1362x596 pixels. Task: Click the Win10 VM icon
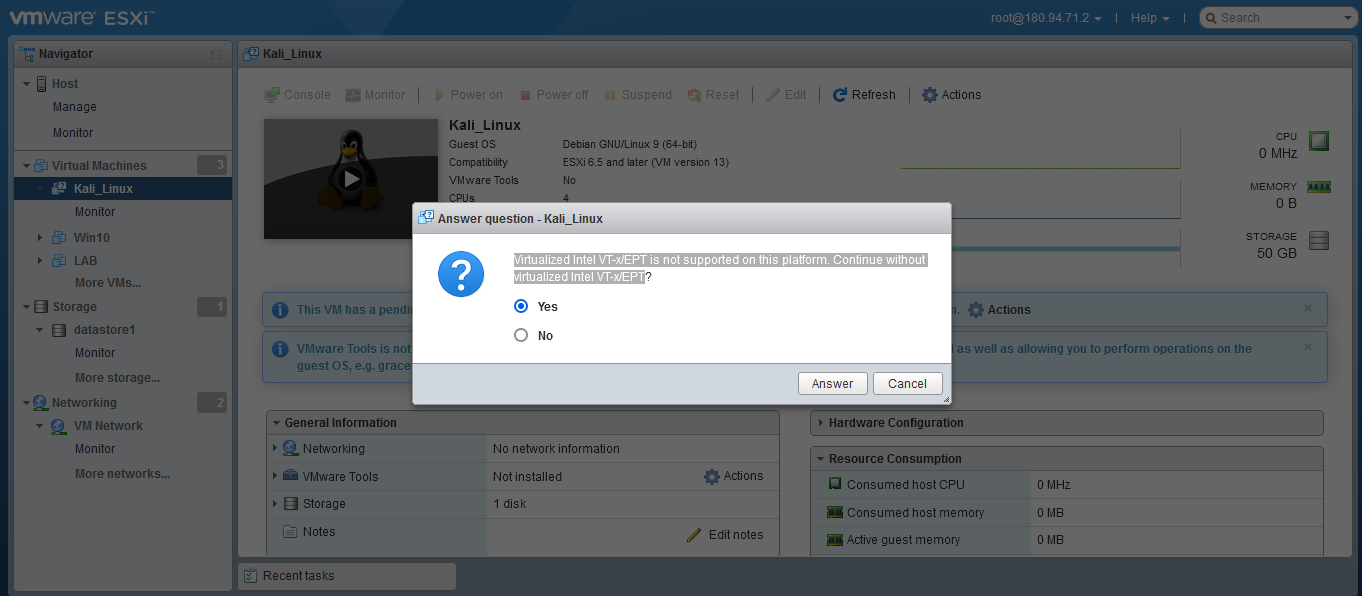(x=58, y=238)
